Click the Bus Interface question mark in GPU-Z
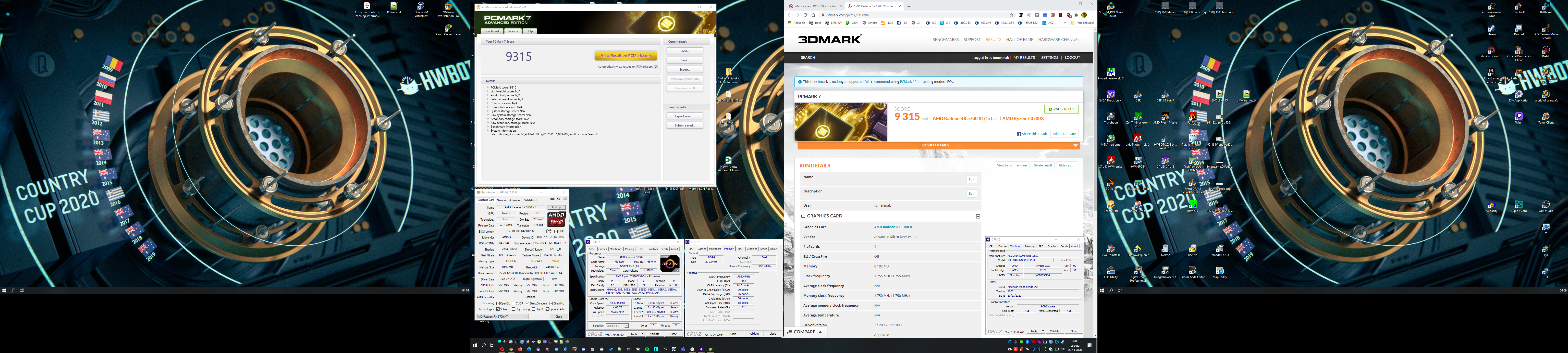Screen dimensions: 1568x353 (x=565, y=243)
